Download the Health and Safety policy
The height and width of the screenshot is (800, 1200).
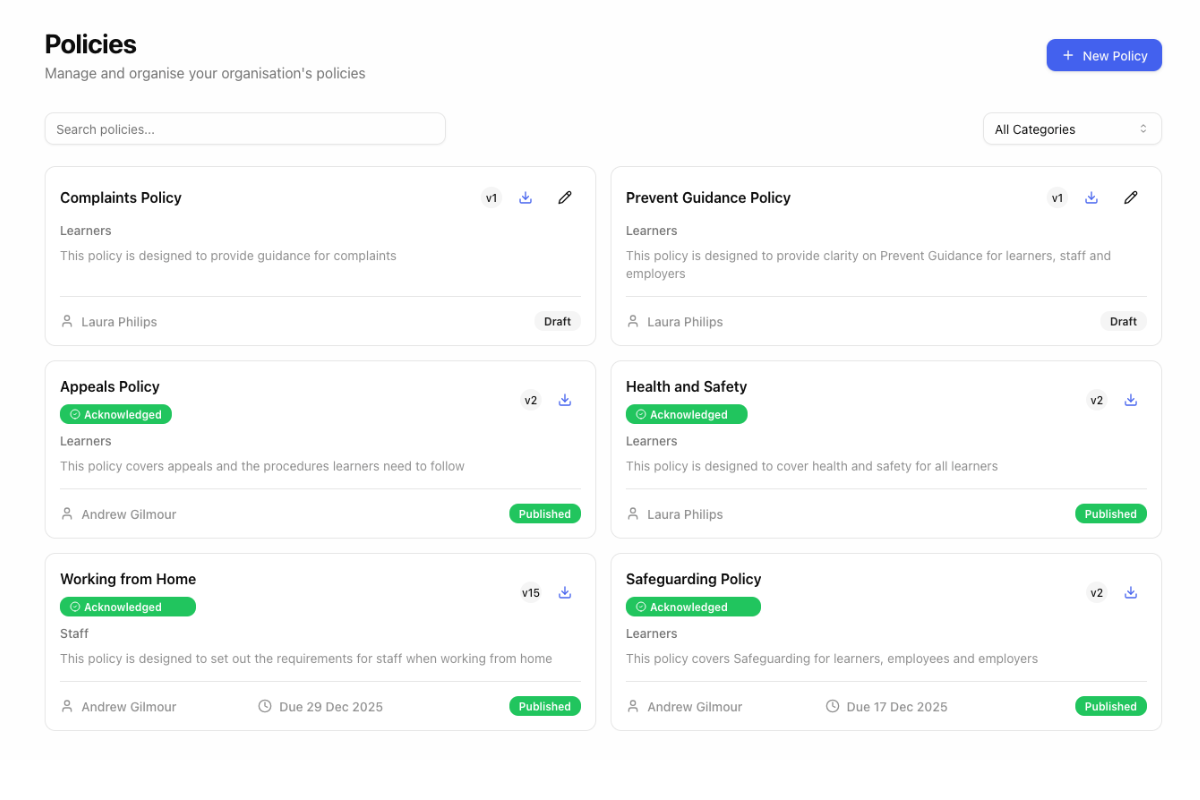(x=1131, y=400)
